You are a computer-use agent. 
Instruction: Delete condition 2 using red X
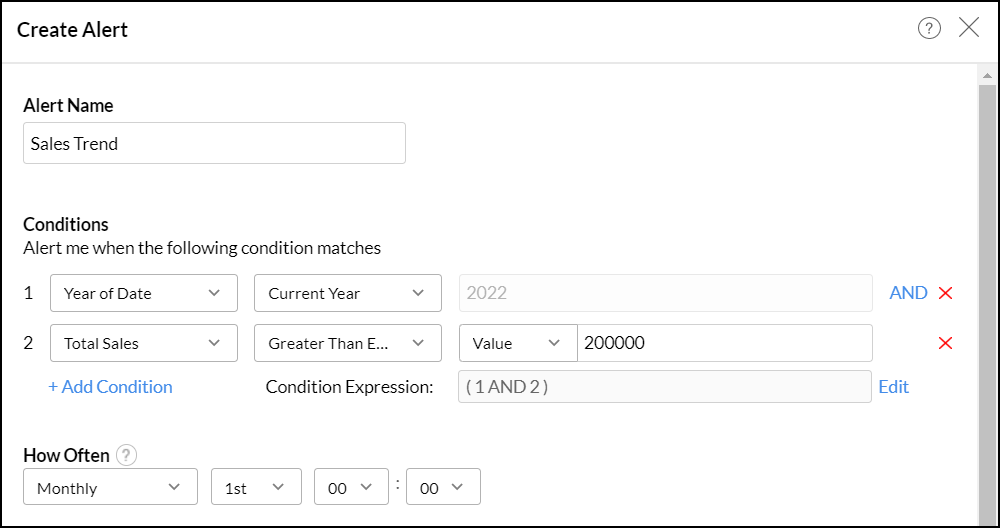945,343
